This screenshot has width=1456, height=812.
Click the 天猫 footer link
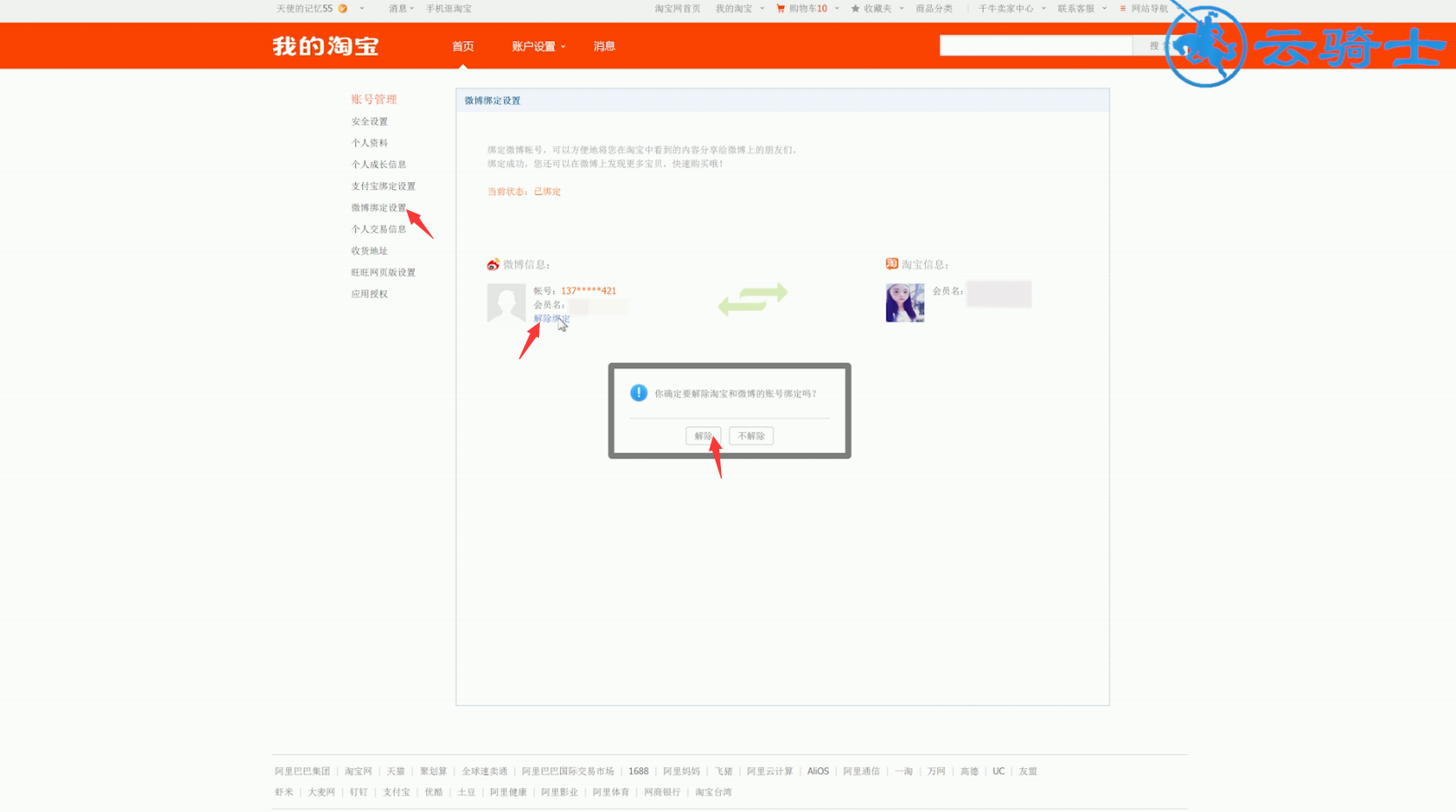point(395,771)
